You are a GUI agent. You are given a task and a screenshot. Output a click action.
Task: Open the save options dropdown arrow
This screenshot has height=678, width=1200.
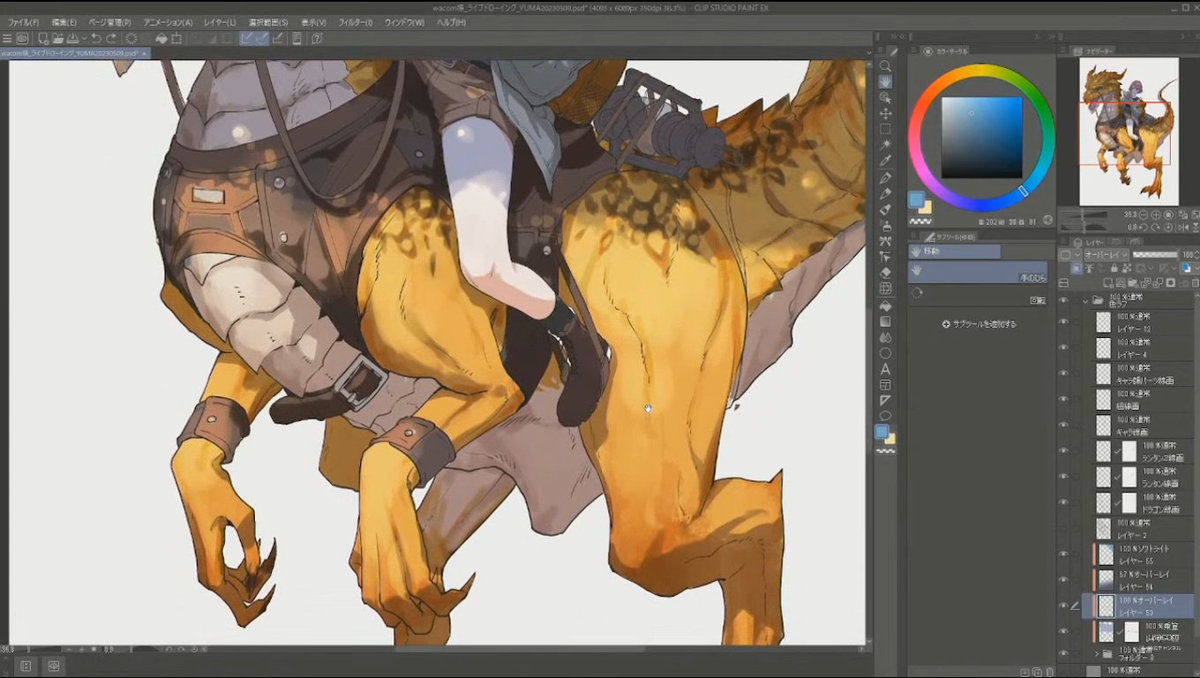coord(84,38)
